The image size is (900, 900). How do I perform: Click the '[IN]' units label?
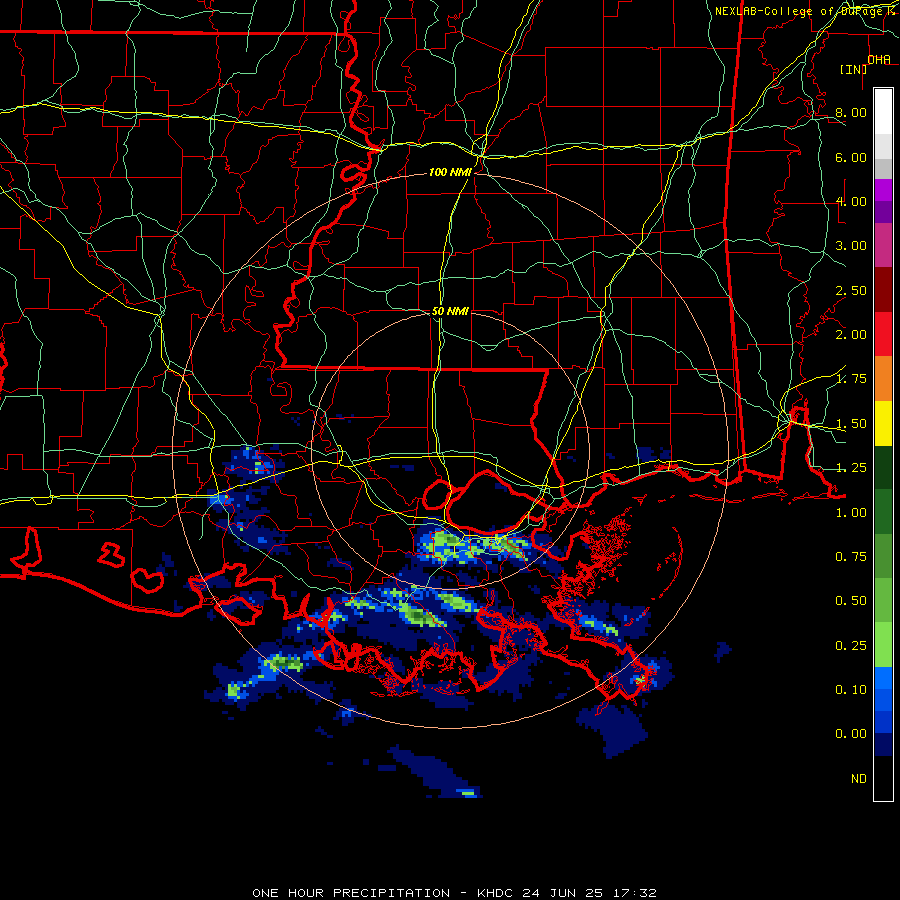point(853,69)
